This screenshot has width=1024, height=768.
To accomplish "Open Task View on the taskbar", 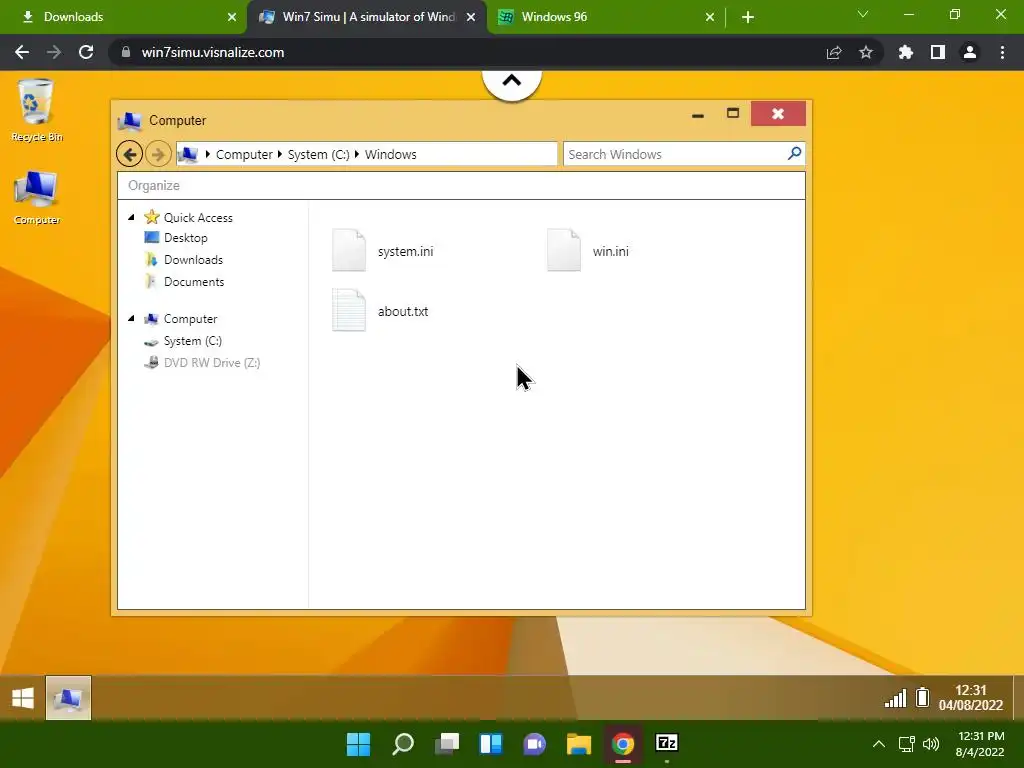I will [x=447, y=744].
